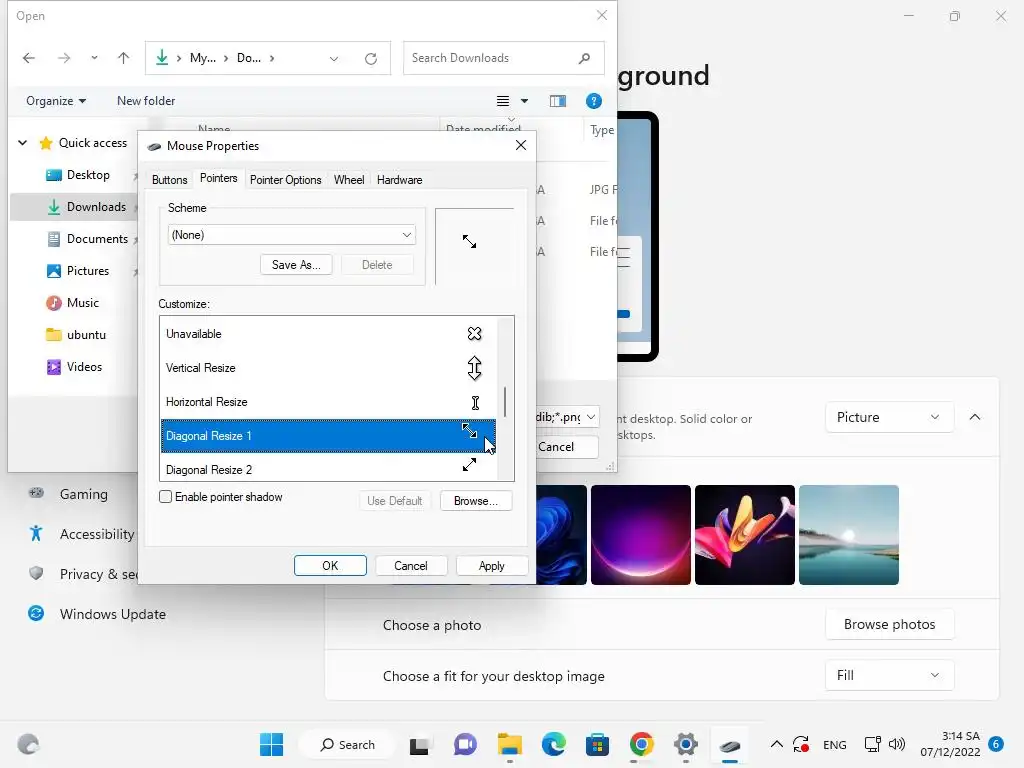
Task: Open the file type filter dropdown
Action: pos(567,417)
